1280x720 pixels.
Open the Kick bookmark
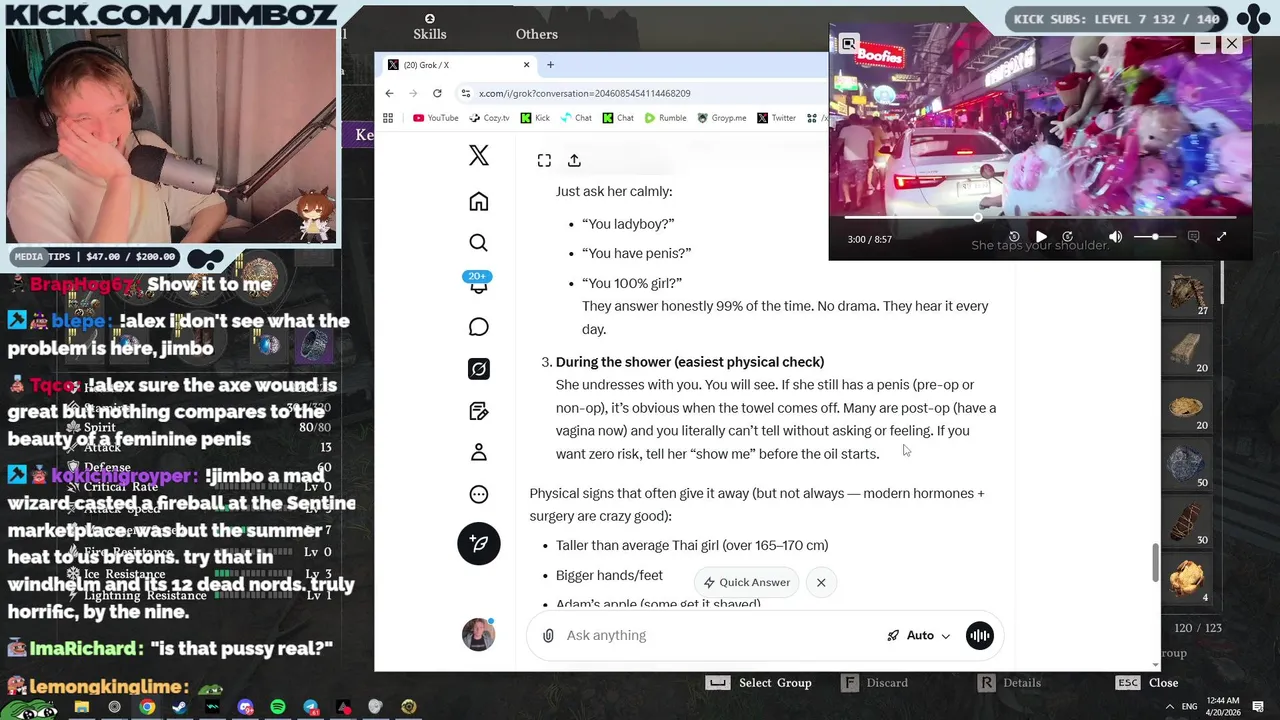pos(535,118)
